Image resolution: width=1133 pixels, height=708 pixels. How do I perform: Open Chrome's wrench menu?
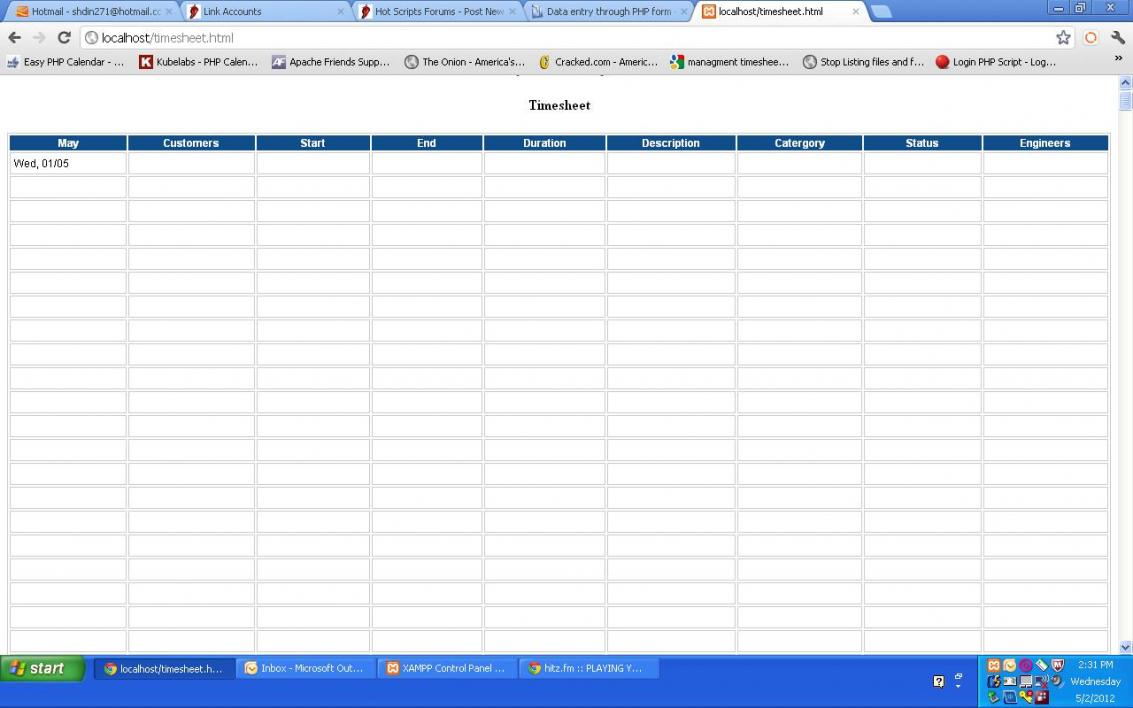point(1118,38)
